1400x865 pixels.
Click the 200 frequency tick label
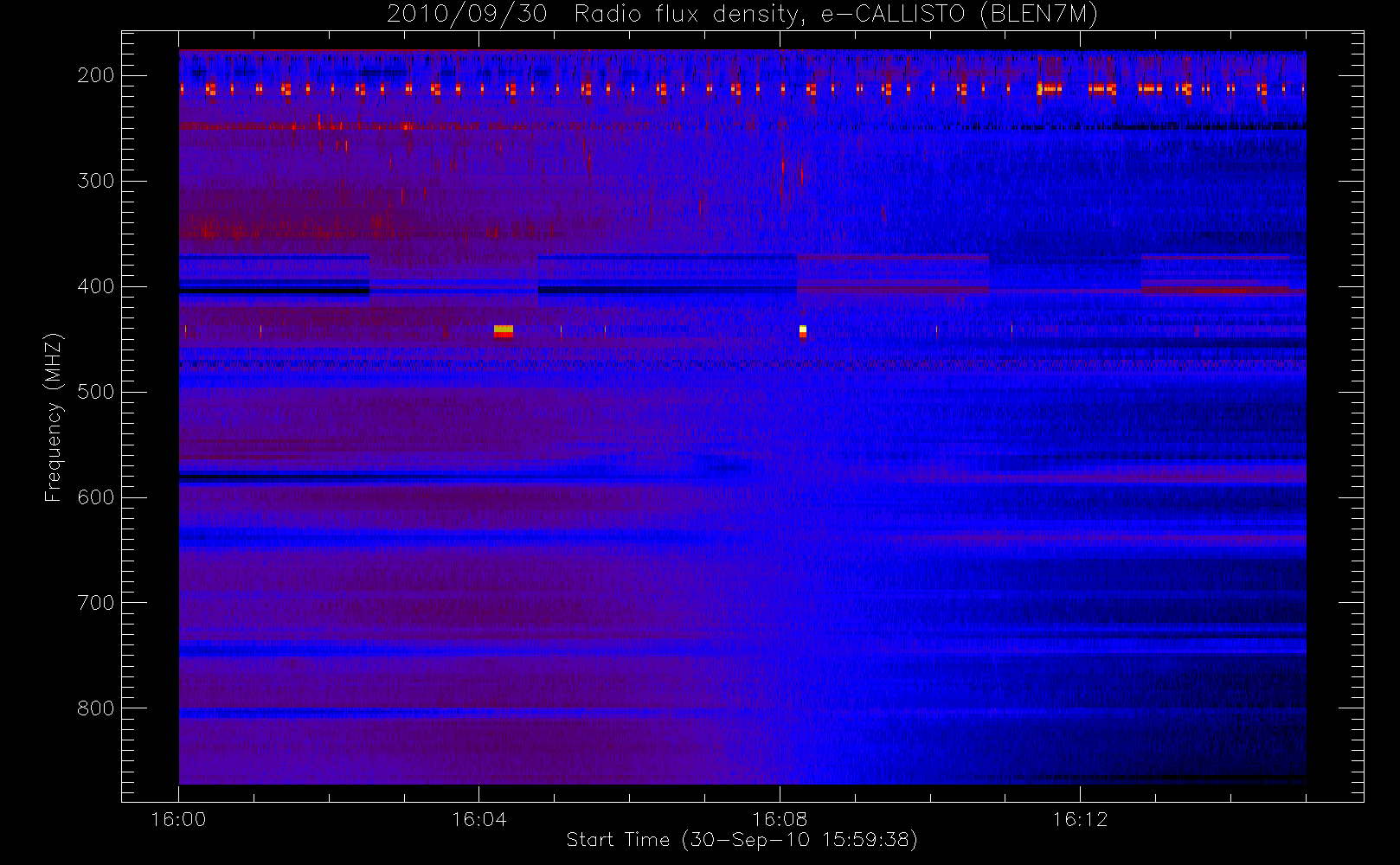point(95,75)
